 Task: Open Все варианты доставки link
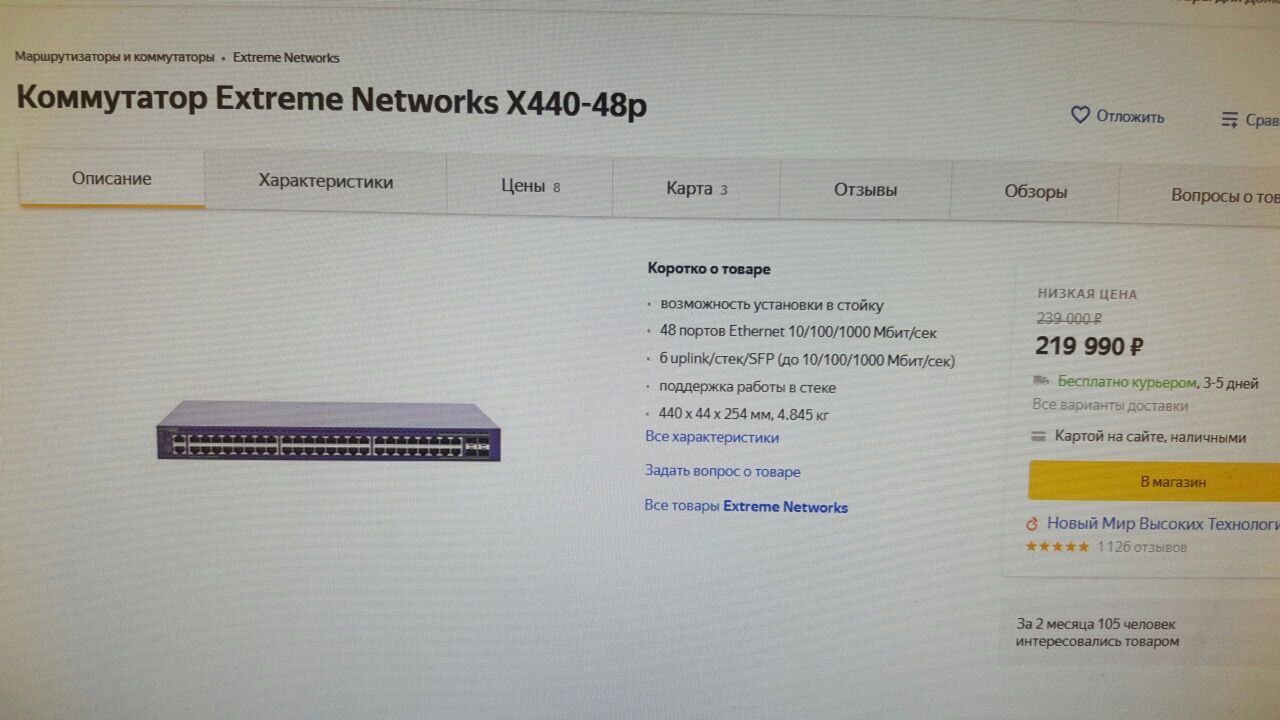pyautogui.click(x=1110, y=406)
